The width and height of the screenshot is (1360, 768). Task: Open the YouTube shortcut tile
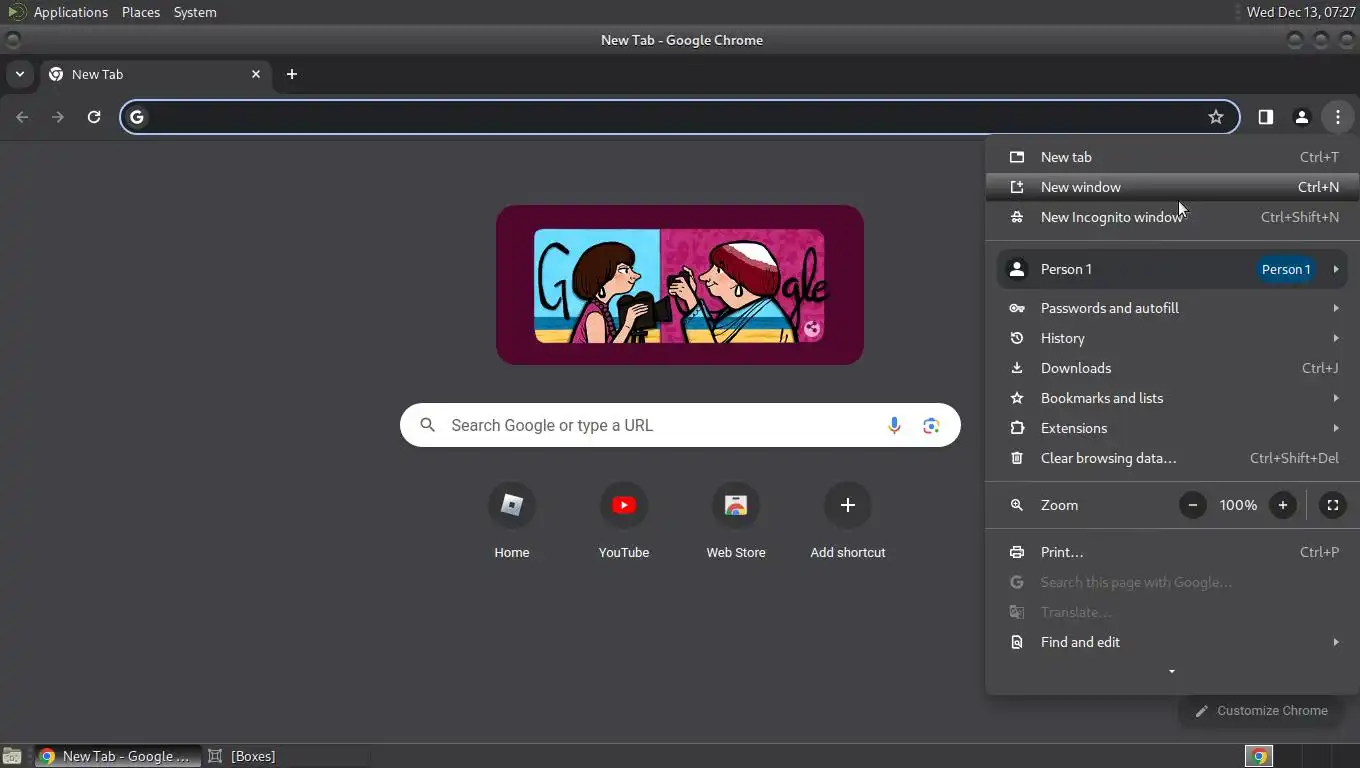(624, 520)
